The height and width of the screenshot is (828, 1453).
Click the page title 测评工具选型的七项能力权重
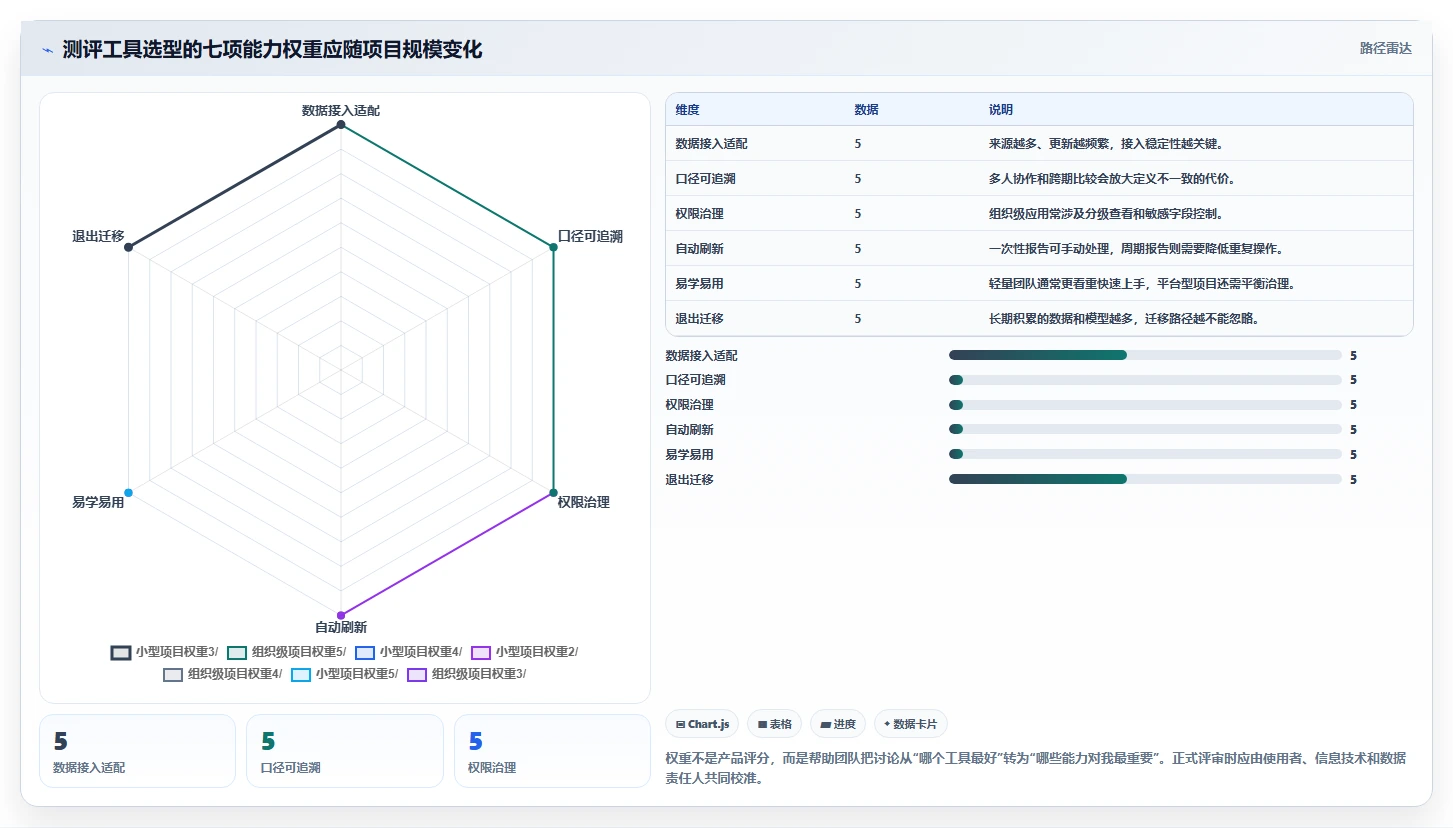(272, 50)
